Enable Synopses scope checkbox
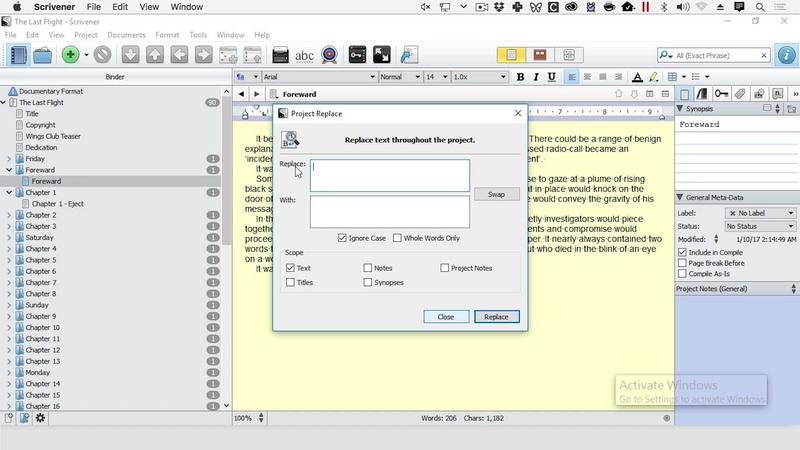 (368, 282)
